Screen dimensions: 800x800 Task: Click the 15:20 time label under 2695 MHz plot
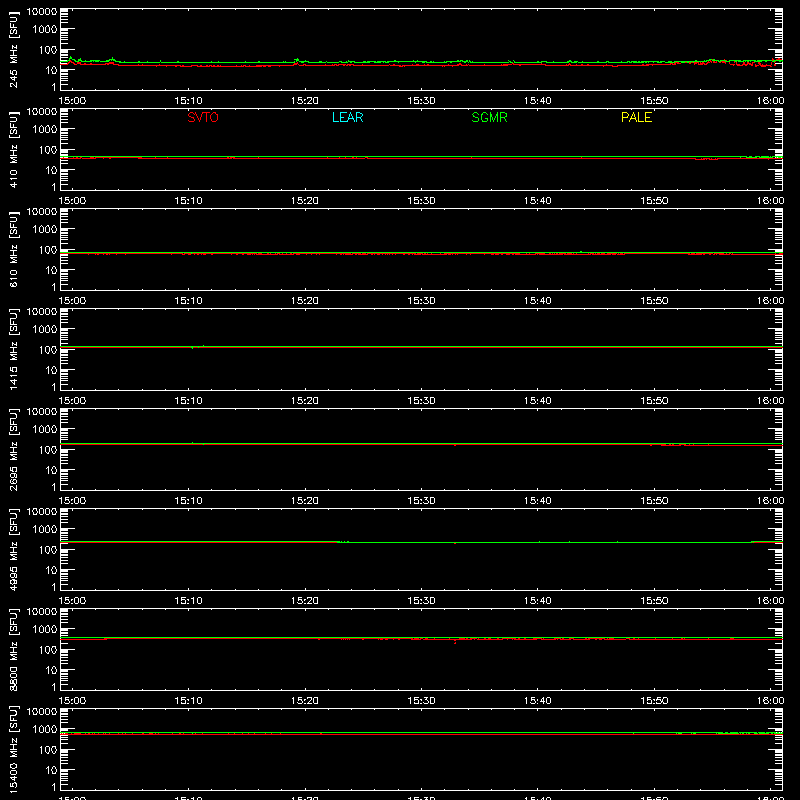(305, 501)
